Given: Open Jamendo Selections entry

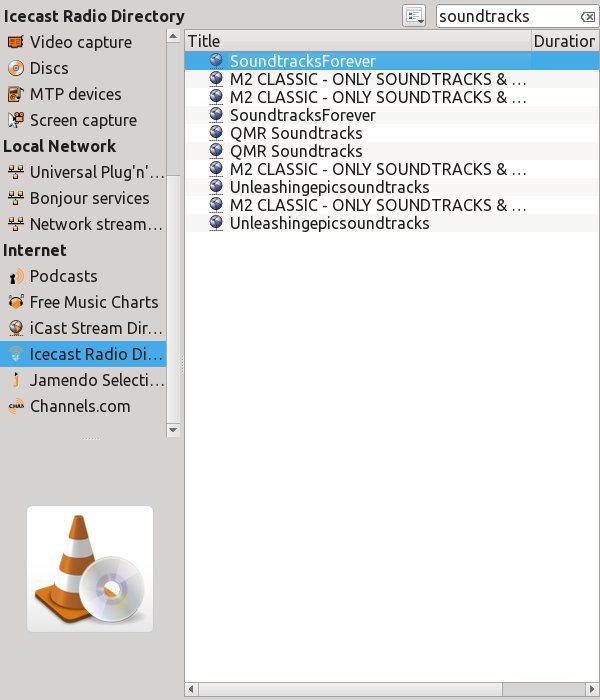Looking at the screenshot, I should [x=83, y=380].
